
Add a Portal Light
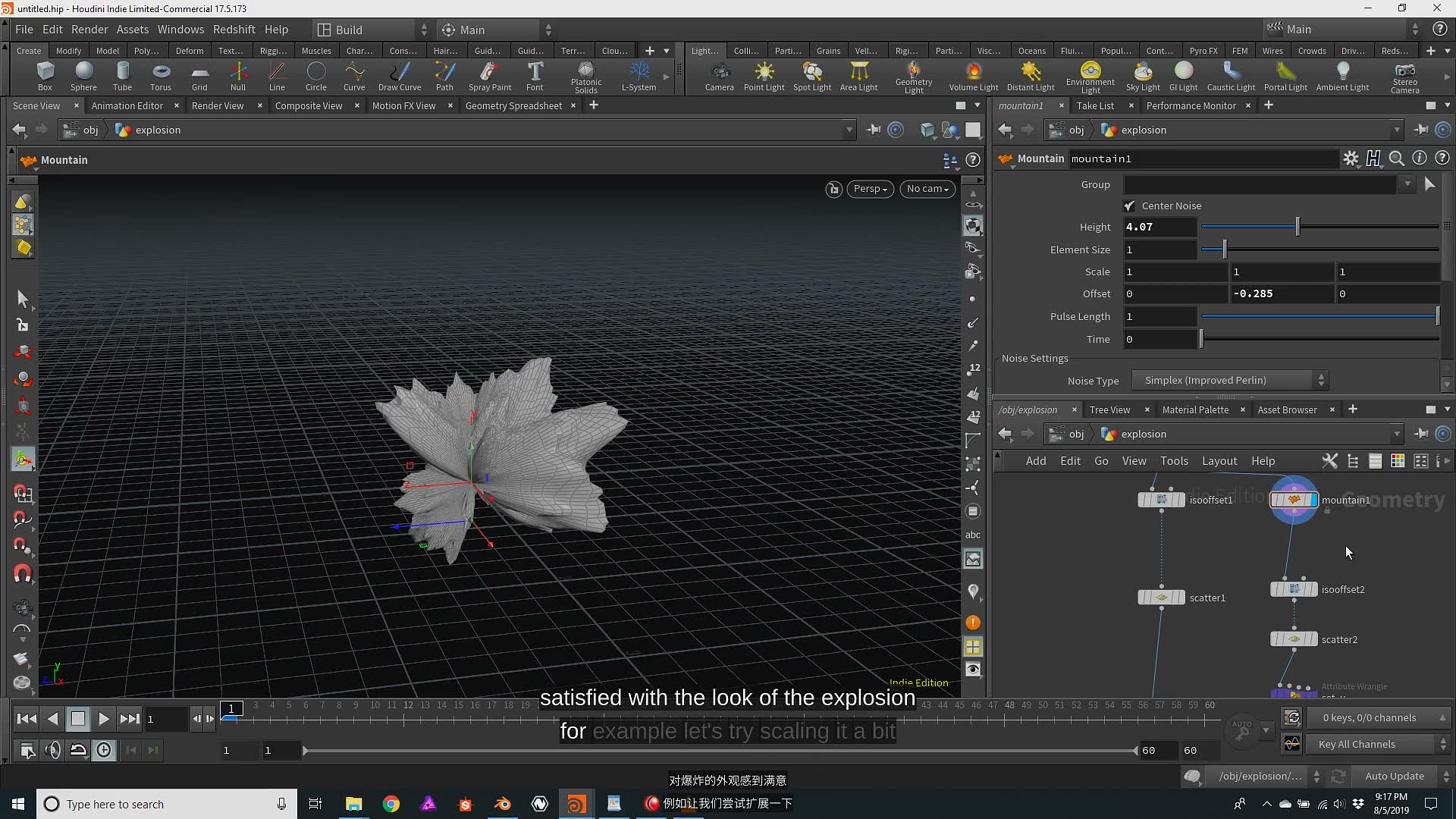(1285, 77)
